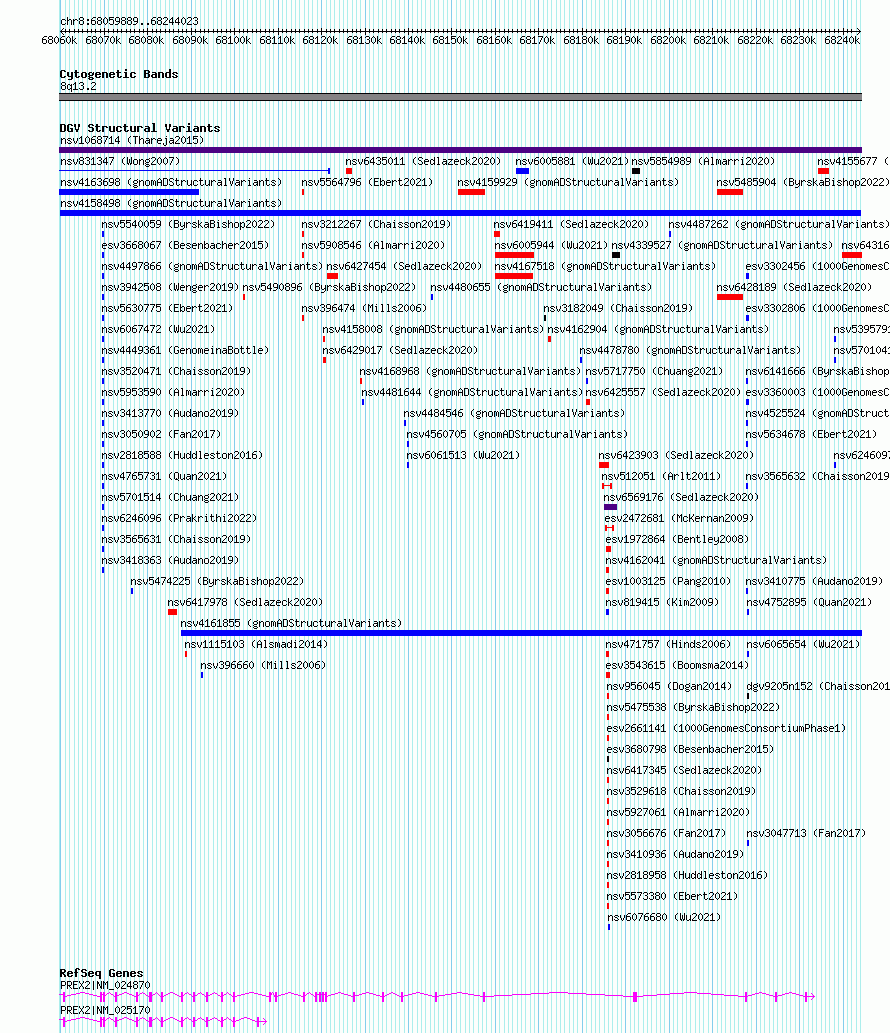Click the esv2472681 (McKernan2009) label
890x1033 pixels.
(679, 520)
